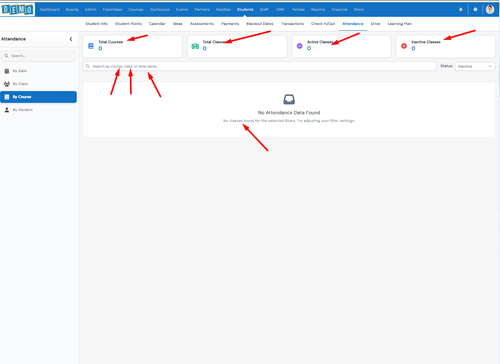Switch to the Attendance tab

(x=353, y=24)
